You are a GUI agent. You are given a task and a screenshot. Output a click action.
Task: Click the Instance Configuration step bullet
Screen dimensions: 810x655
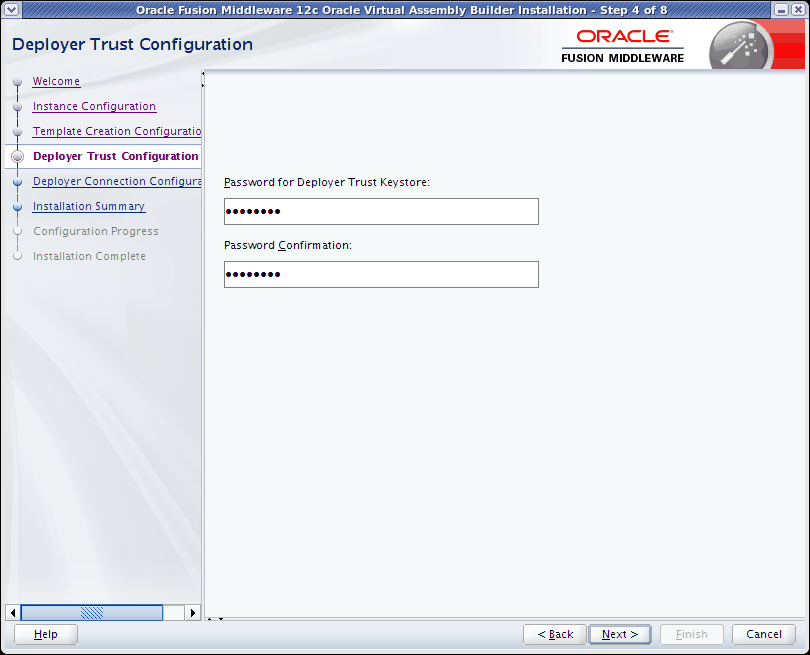click(x=18, y=106)
